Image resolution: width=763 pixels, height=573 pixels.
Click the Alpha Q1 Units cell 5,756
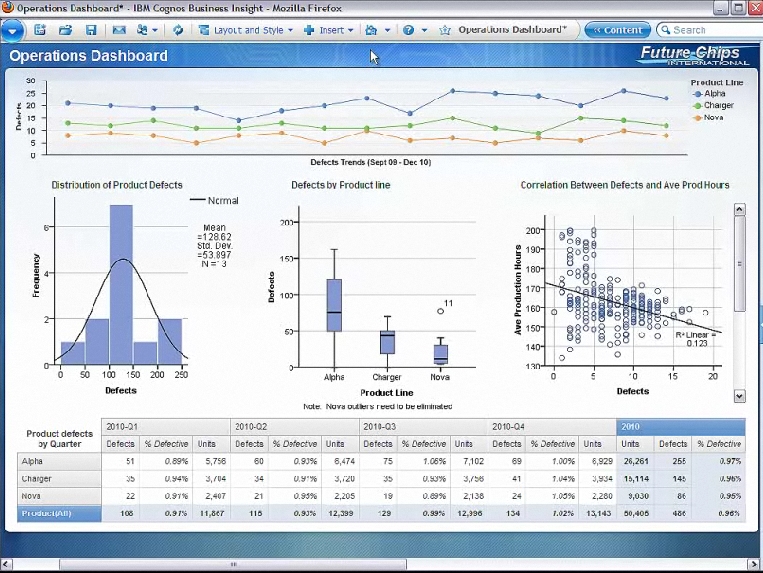(x=212, y=461)
